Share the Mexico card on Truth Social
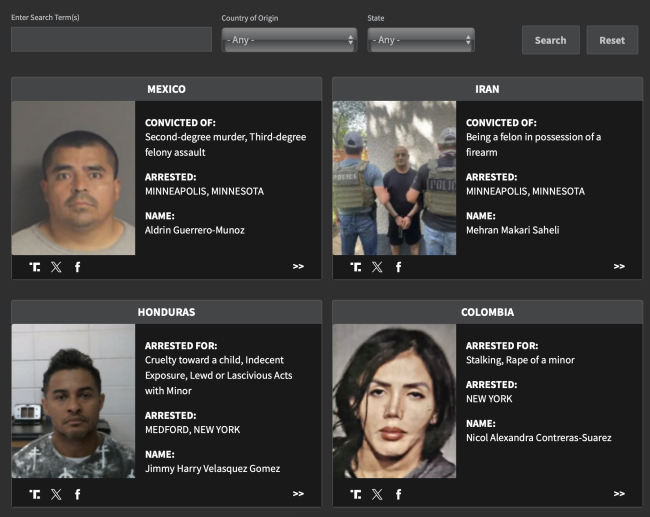 click(x=35, y=267)
